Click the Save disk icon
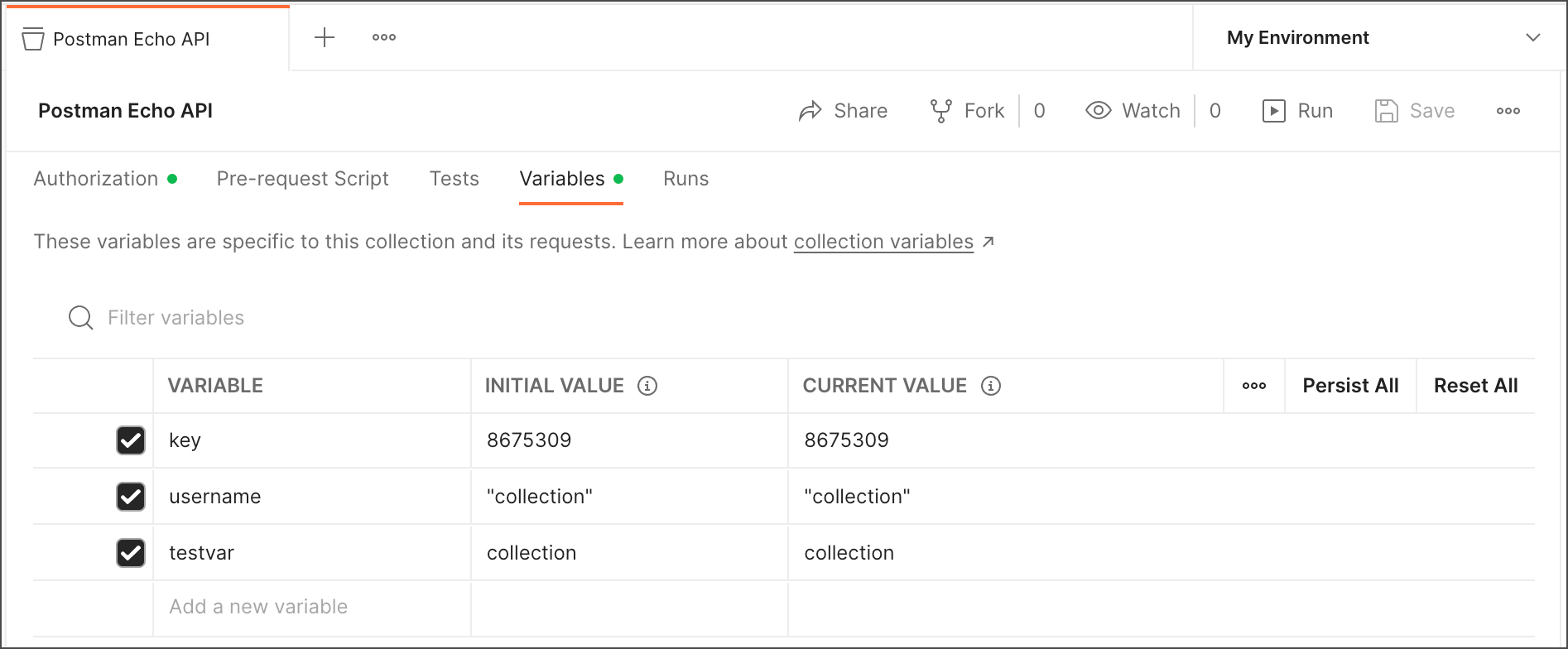 tap(1387, 111)
